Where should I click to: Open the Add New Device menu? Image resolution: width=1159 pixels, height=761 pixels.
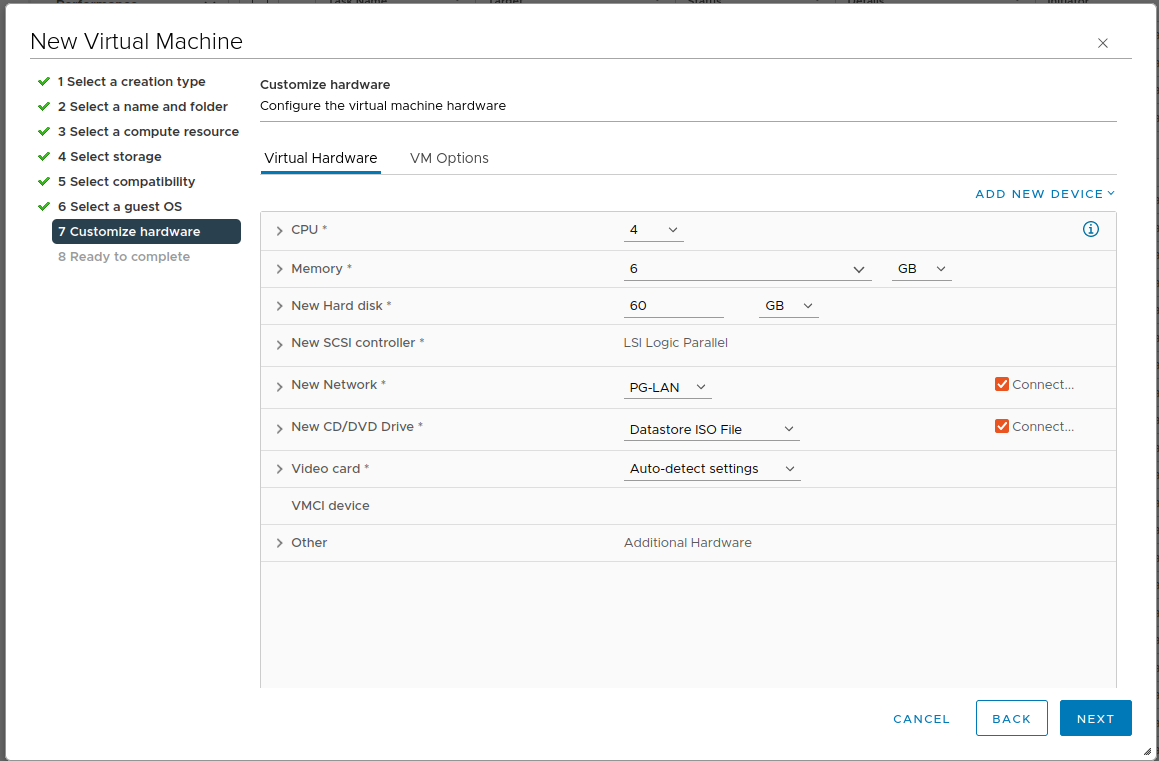[x=1044, y=194]
